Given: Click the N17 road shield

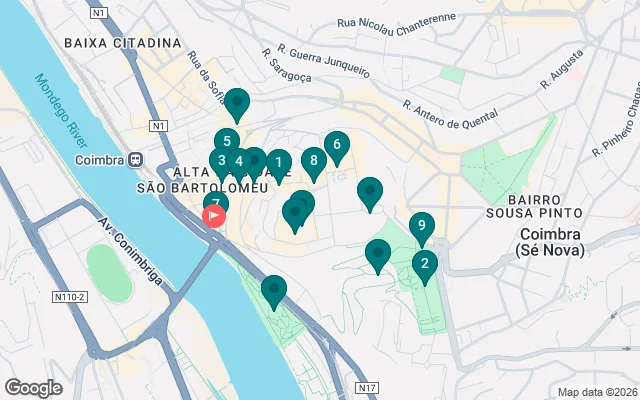Looking at the screenshot, I should pos(367,388).
